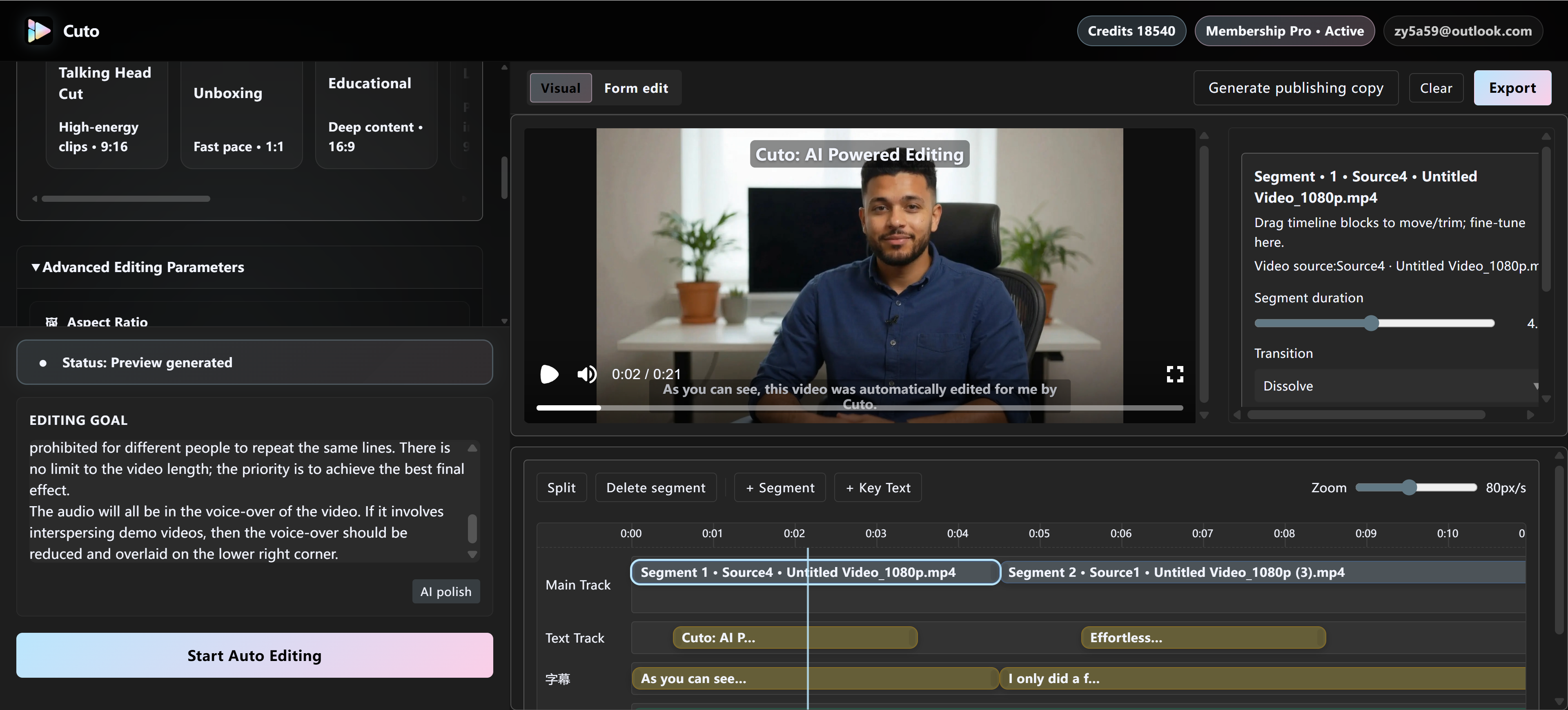Enter fullscreen video preview
Viewport: 1568px width, 710px height.
tap(1174, 374)
